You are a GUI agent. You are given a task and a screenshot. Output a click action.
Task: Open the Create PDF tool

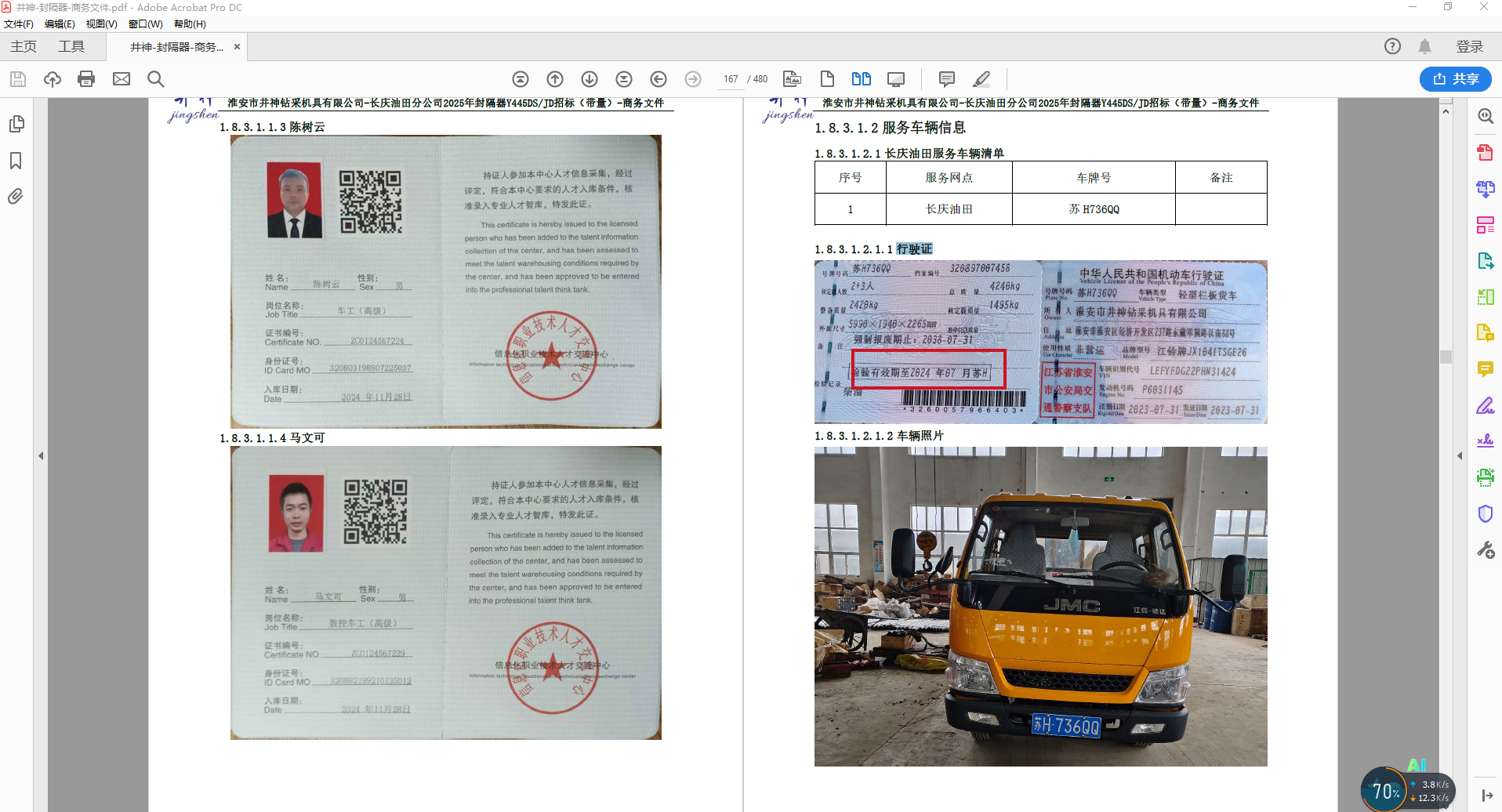click(1486, 152)
